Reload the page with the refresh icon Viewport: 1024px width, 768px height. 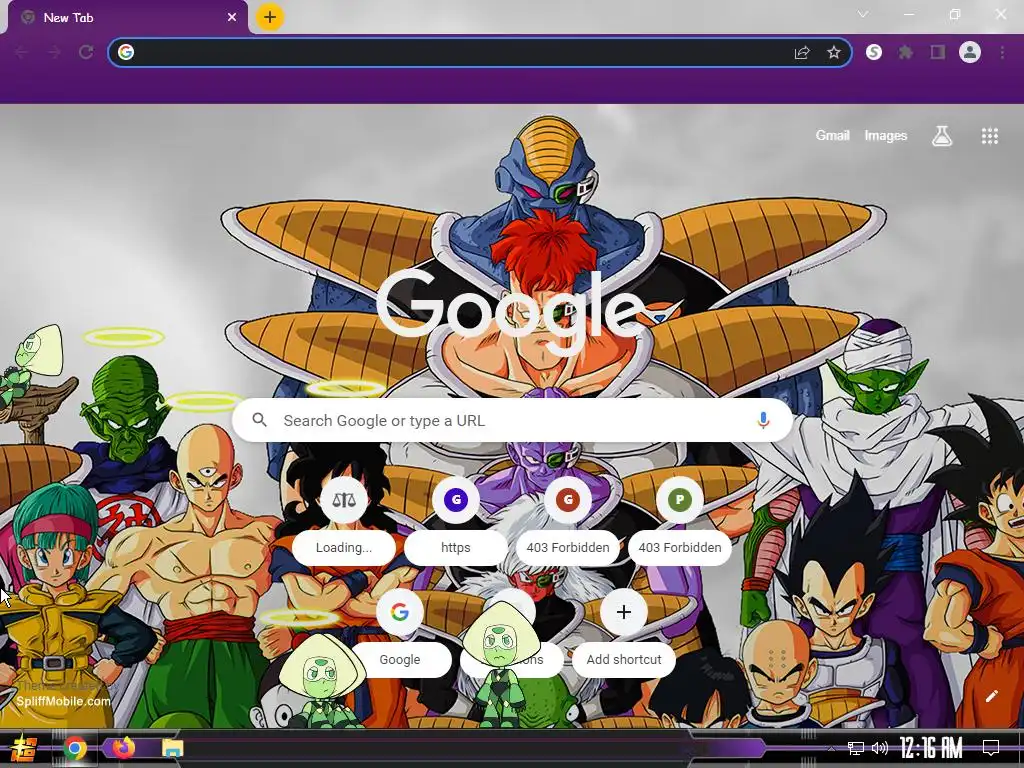tap(86, 52)
